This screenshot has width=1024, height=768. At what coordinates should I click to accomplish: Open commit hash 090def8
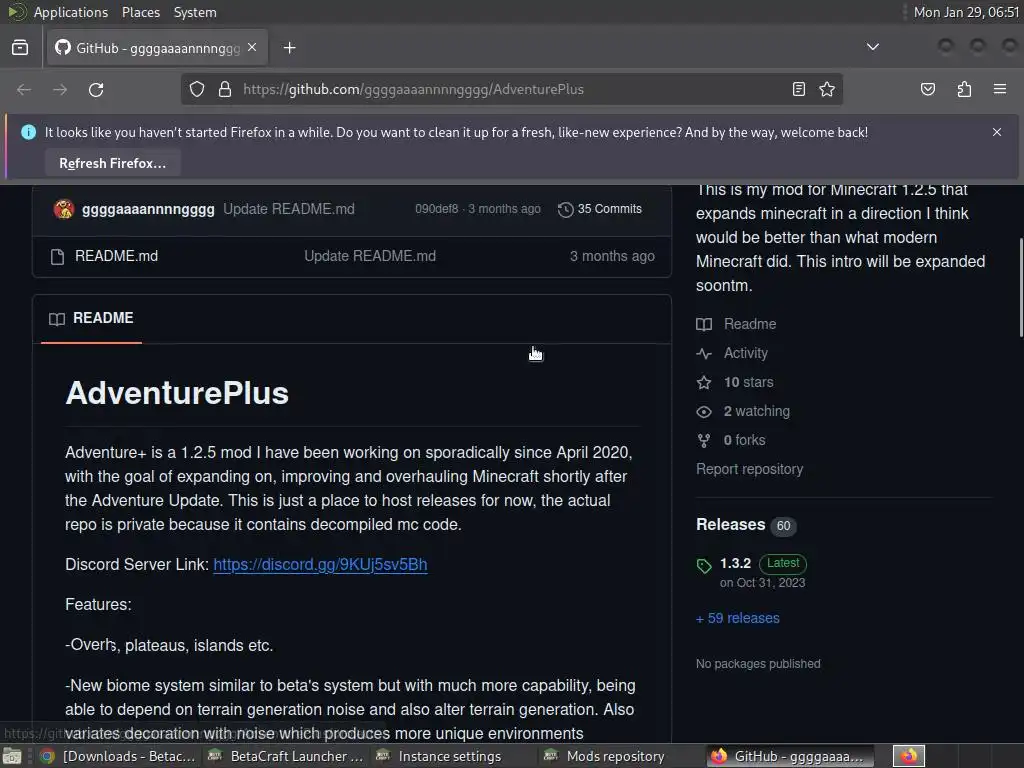point(436,209)
